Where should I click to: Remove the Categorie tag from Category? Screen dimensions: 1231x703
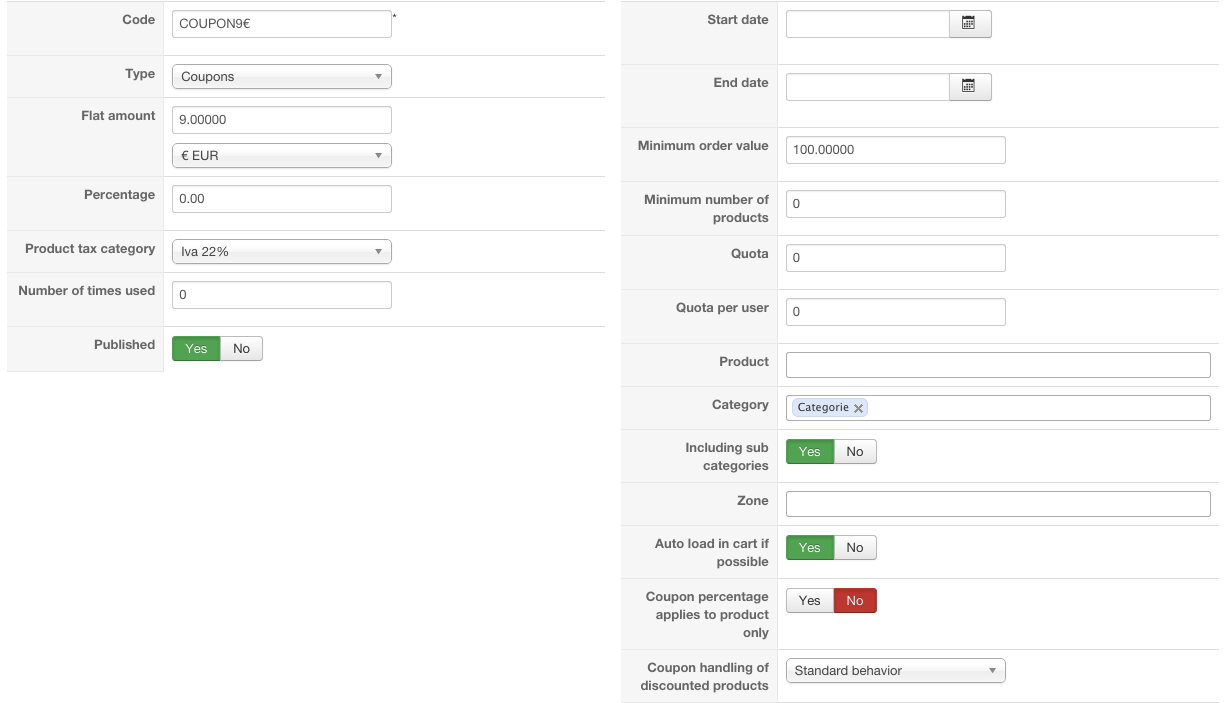coord(858,408)
